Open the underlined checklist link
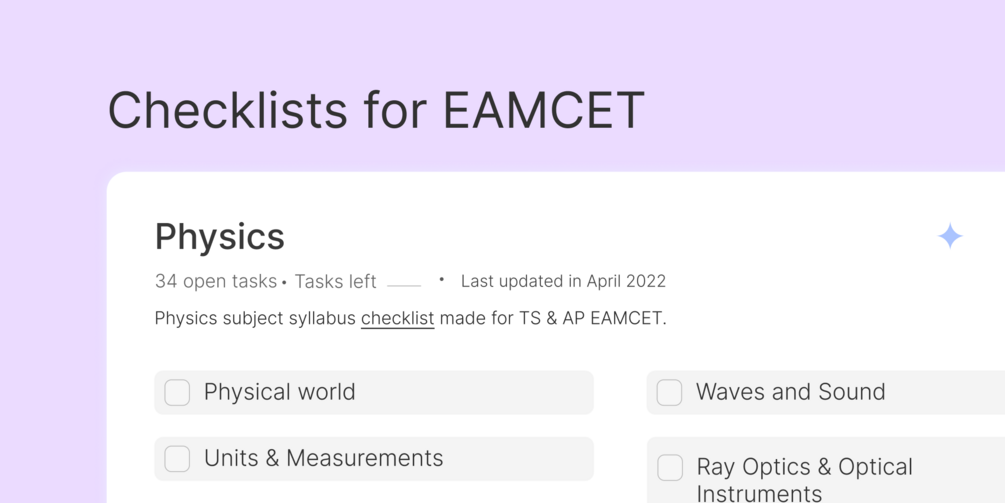The width and height of the screenshot is (1005, 503). pyautogui.click(x=397, y=319)
